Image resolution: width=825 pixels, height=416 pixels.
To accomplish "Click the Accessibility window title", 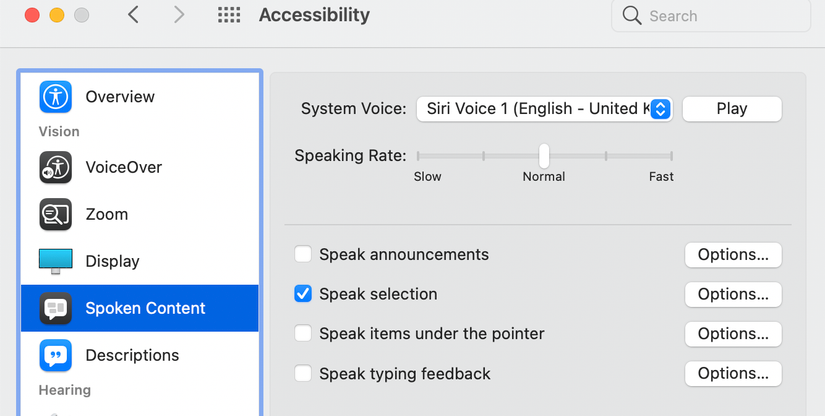I will coord(314,15).
